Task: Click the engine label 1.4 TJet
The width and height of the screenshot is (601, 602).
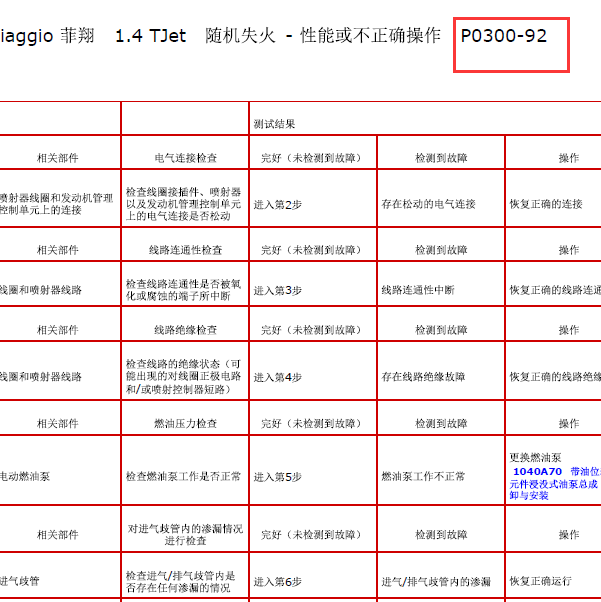Action: point(151,36)
